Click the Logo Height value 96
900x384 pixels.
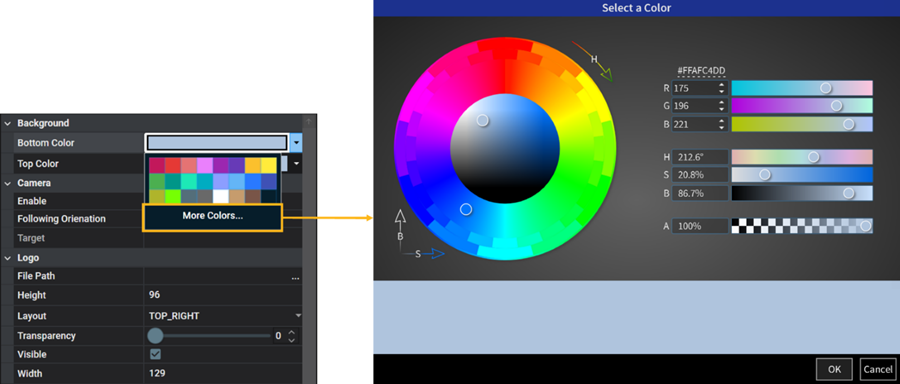pyautogui.click(x=154, y=295)
